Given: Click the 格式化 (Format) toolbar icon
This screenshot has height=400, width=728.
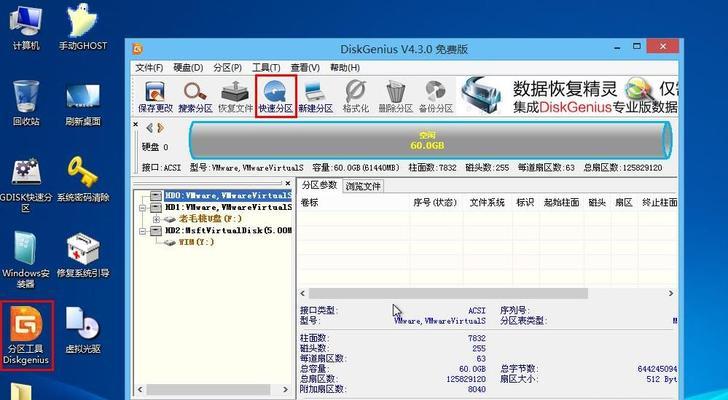Looking at the screenshot, I should (356, 96).
